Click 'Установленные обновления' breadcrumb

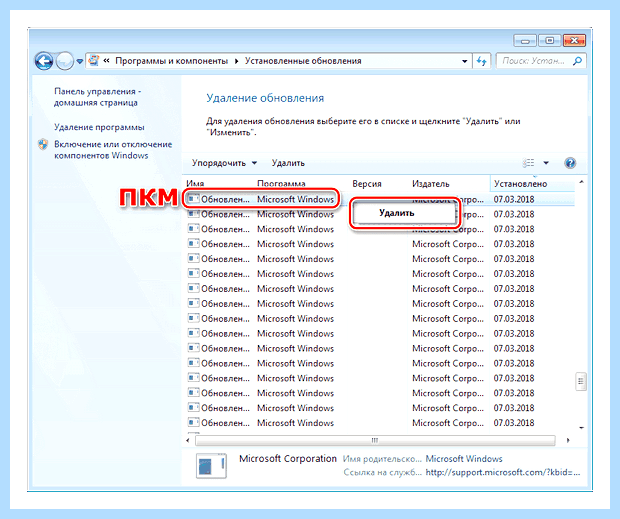(303, 61)
